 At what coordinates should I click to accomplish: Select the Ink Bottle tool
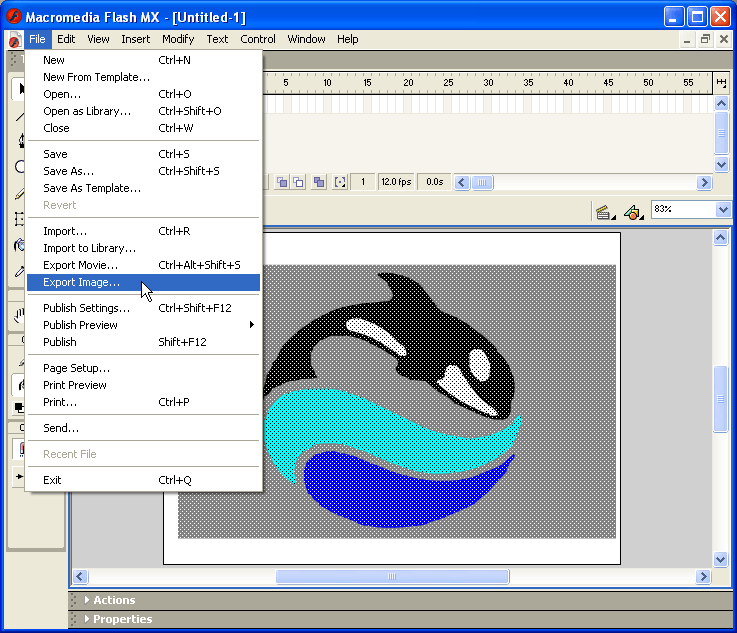coord(19,245)
